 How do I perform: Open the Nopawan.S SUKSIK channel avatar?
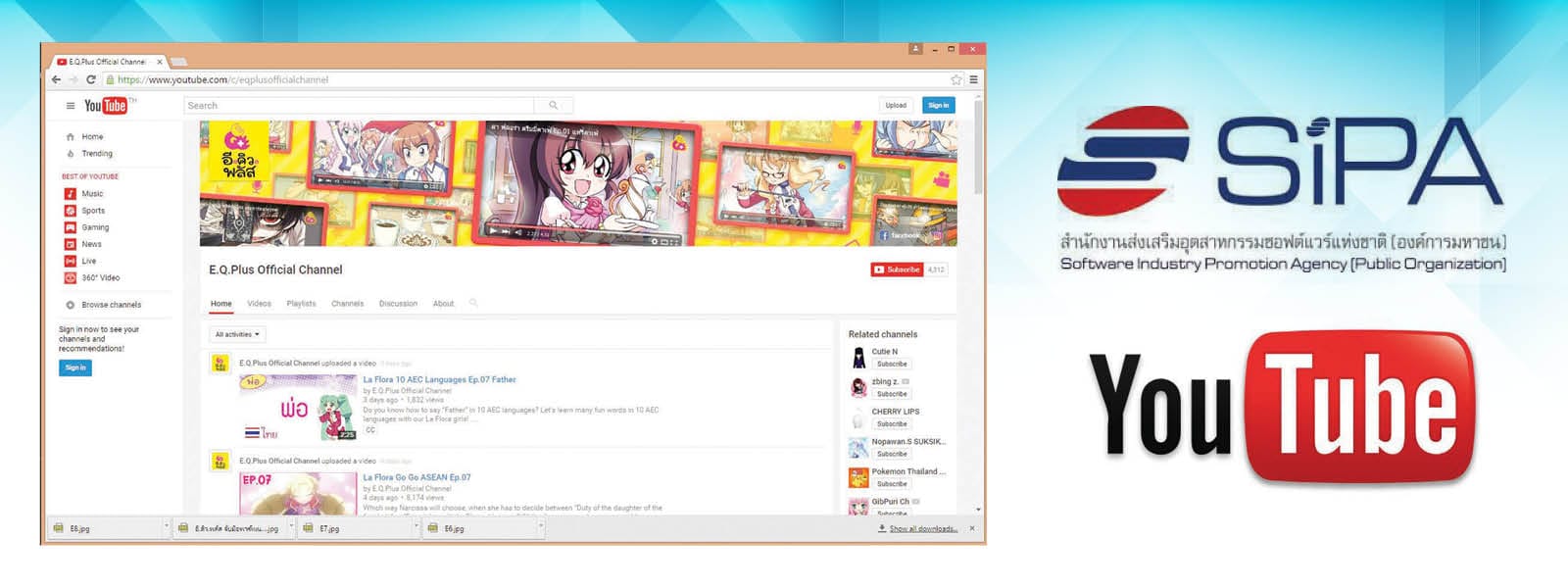coord(858,448)
